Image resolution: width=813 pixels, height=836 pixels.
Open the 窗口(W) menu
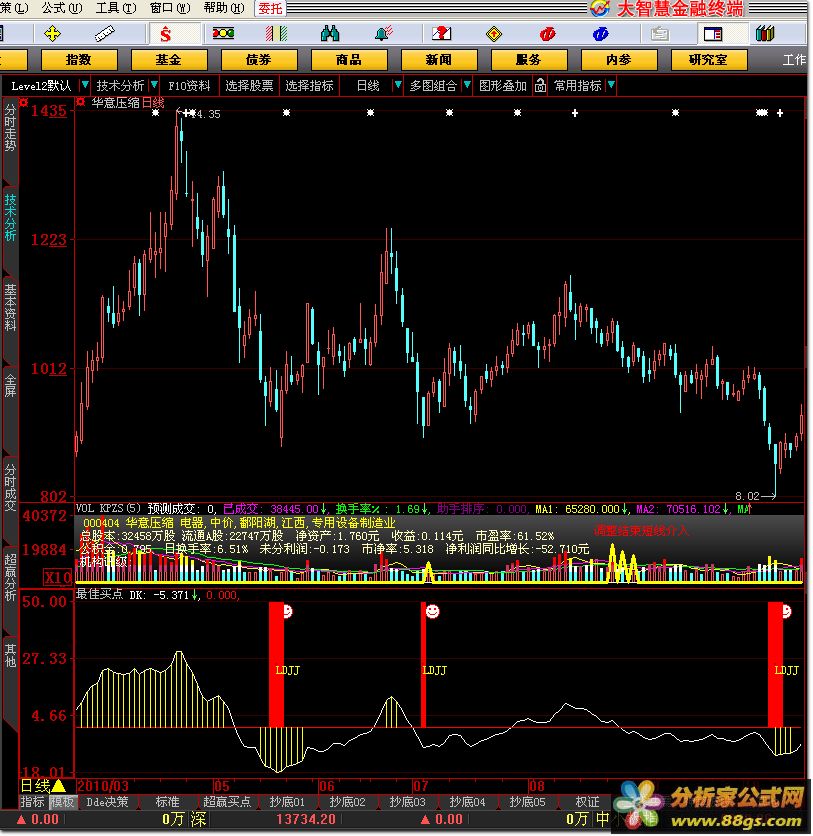click(170, 9)
